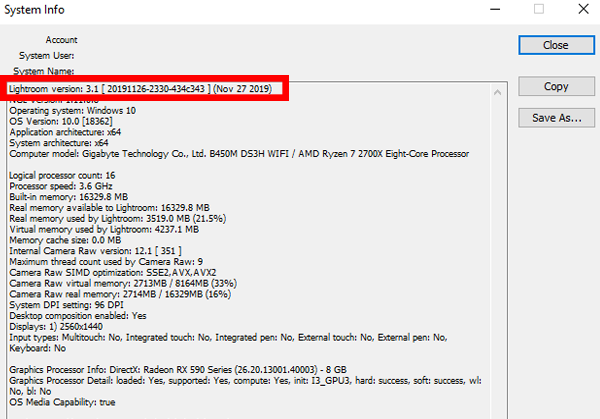
Task: Click the scrollbar up arrow
Action: pos(497,92)
